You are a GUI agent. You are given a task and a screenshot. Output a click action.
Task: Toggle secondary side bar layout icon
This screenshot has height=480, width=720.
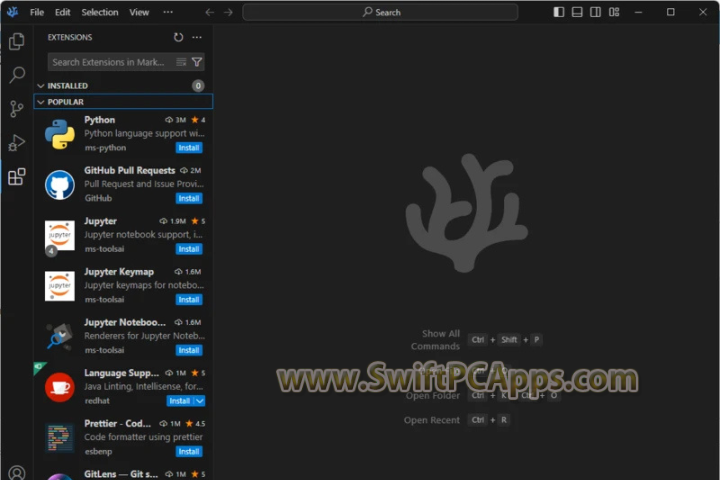(x=596, y=12)
